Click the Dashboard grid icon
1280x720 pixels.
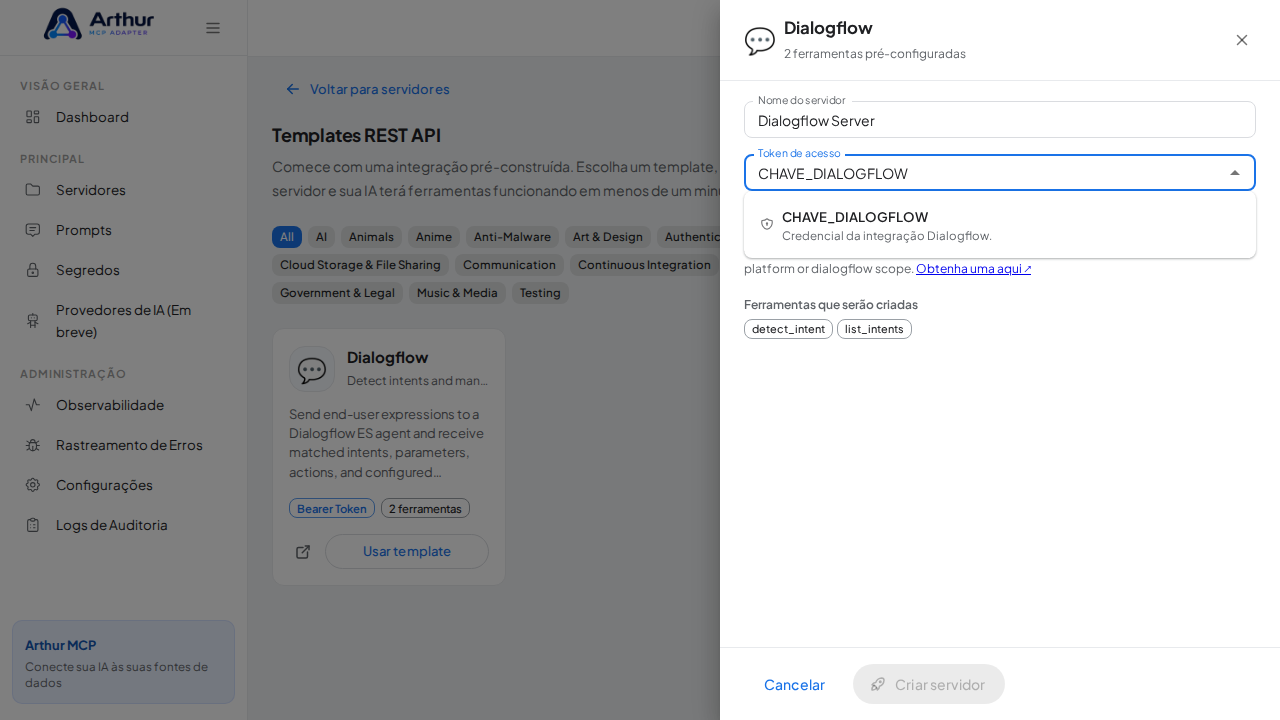pyautogui.click(x=33, y=117)
